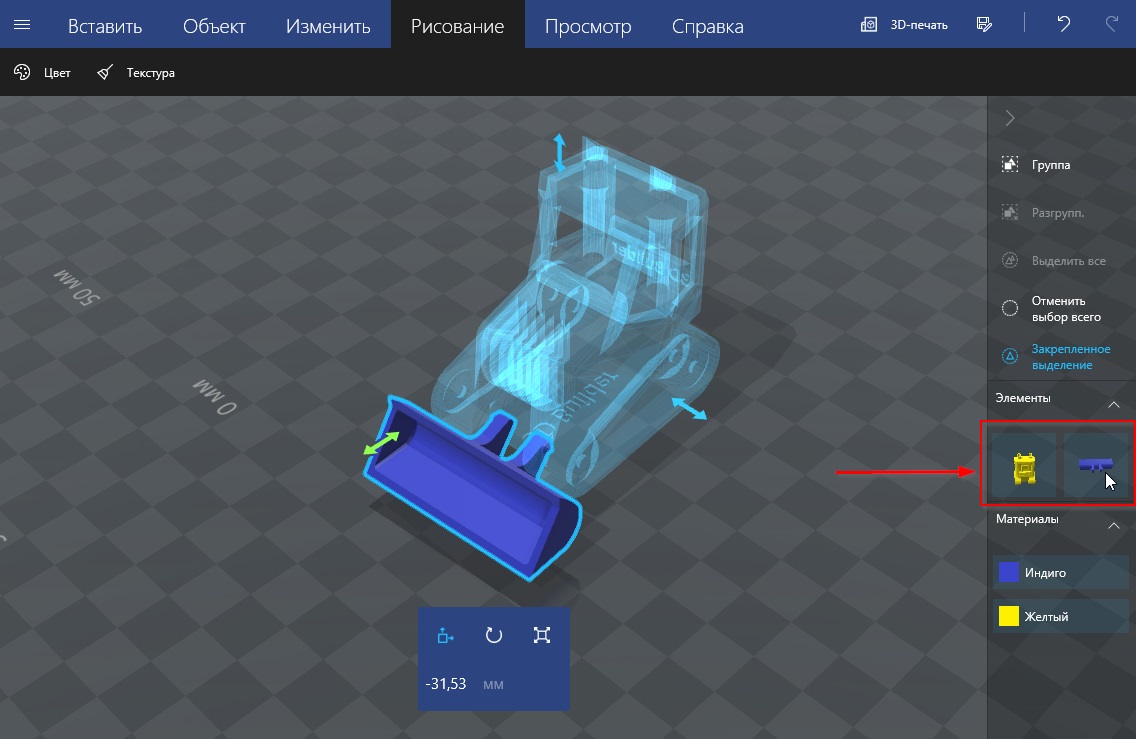Select the yellow loader body thumbnail
This screenshot has height=739, width=1136.
pyautogui.click(x=1021, y=467)
